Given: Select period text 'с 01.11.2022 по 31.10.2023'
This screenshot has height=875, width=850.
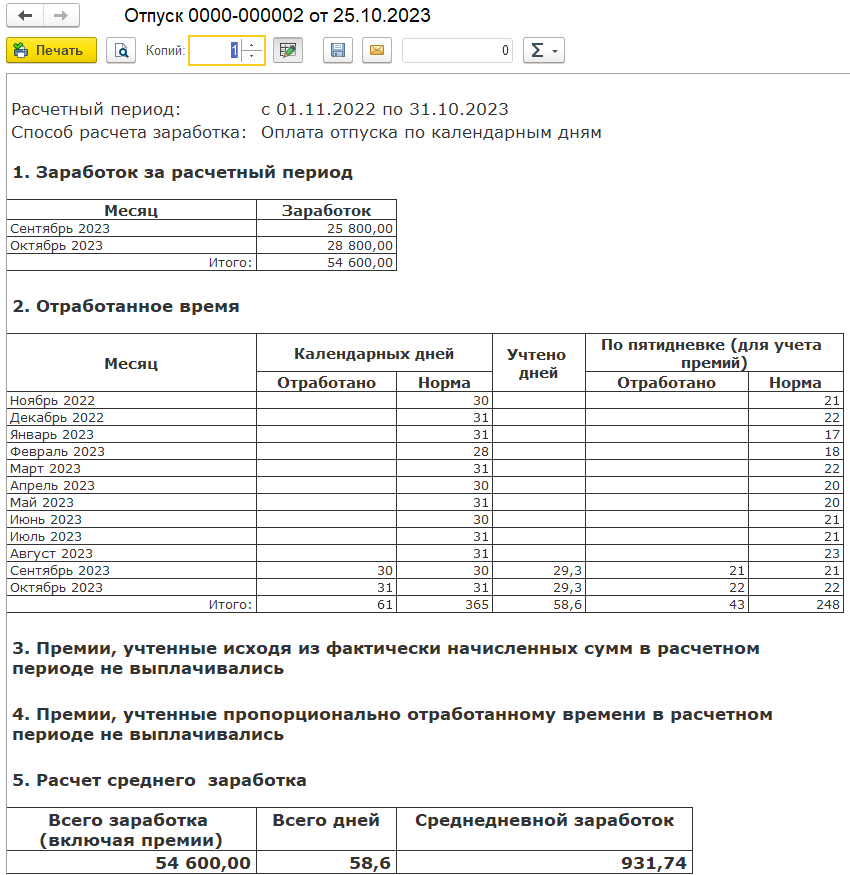Looking at the screenshot, I should click(385, 109).
